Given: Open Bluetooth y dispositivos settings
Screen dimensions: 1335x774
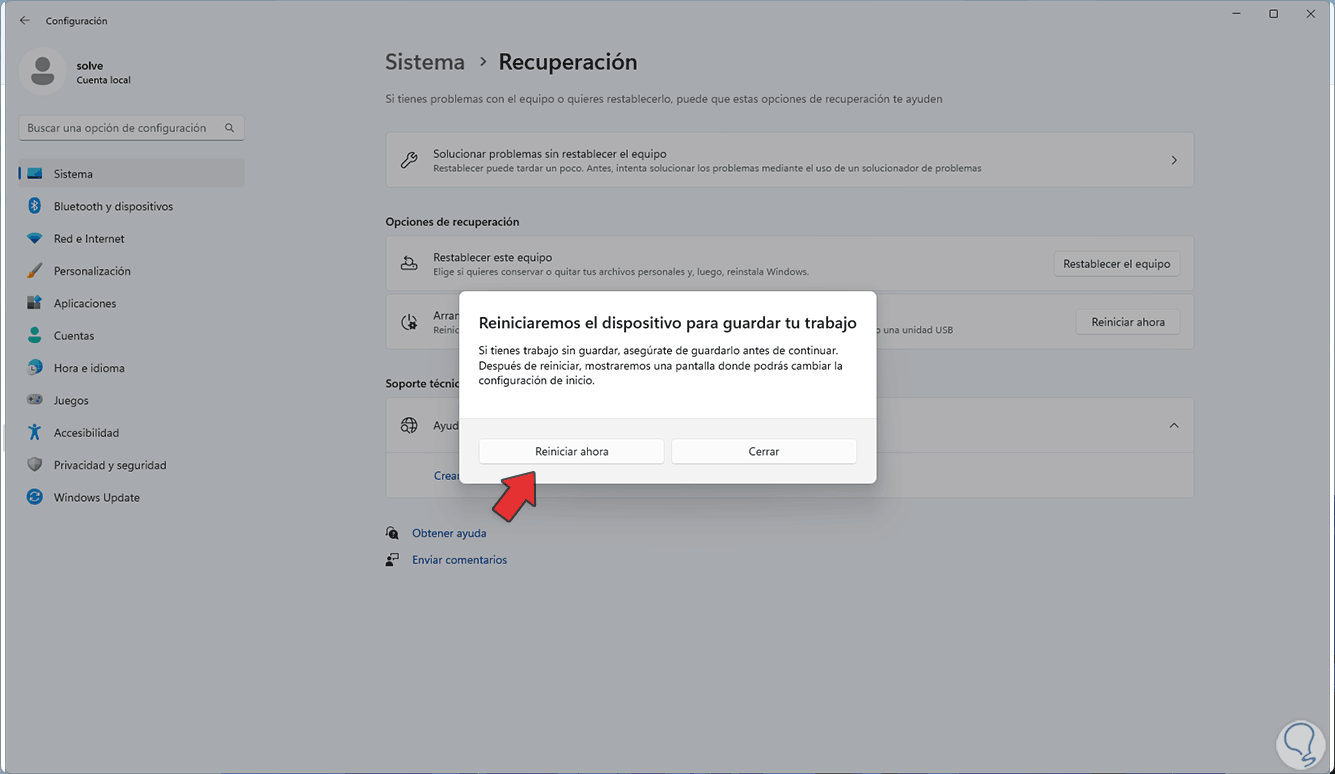Looking at the screenshot, I should (131, 206).
